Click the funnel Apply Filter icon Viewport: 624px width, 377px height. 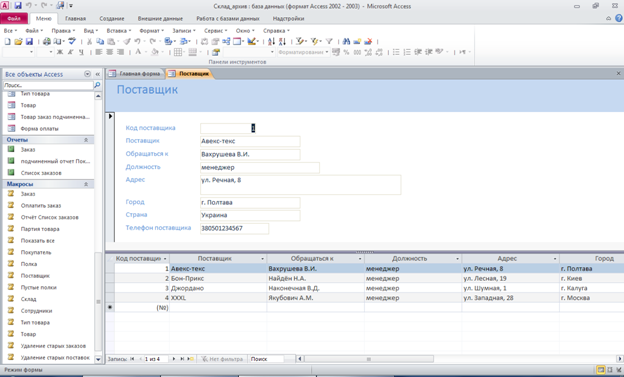point(329,41)
